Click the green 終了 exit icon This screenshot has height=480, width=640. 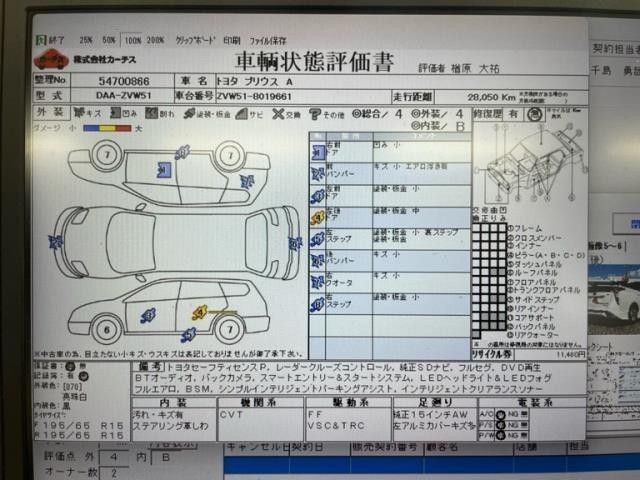[x=41, y=40]
